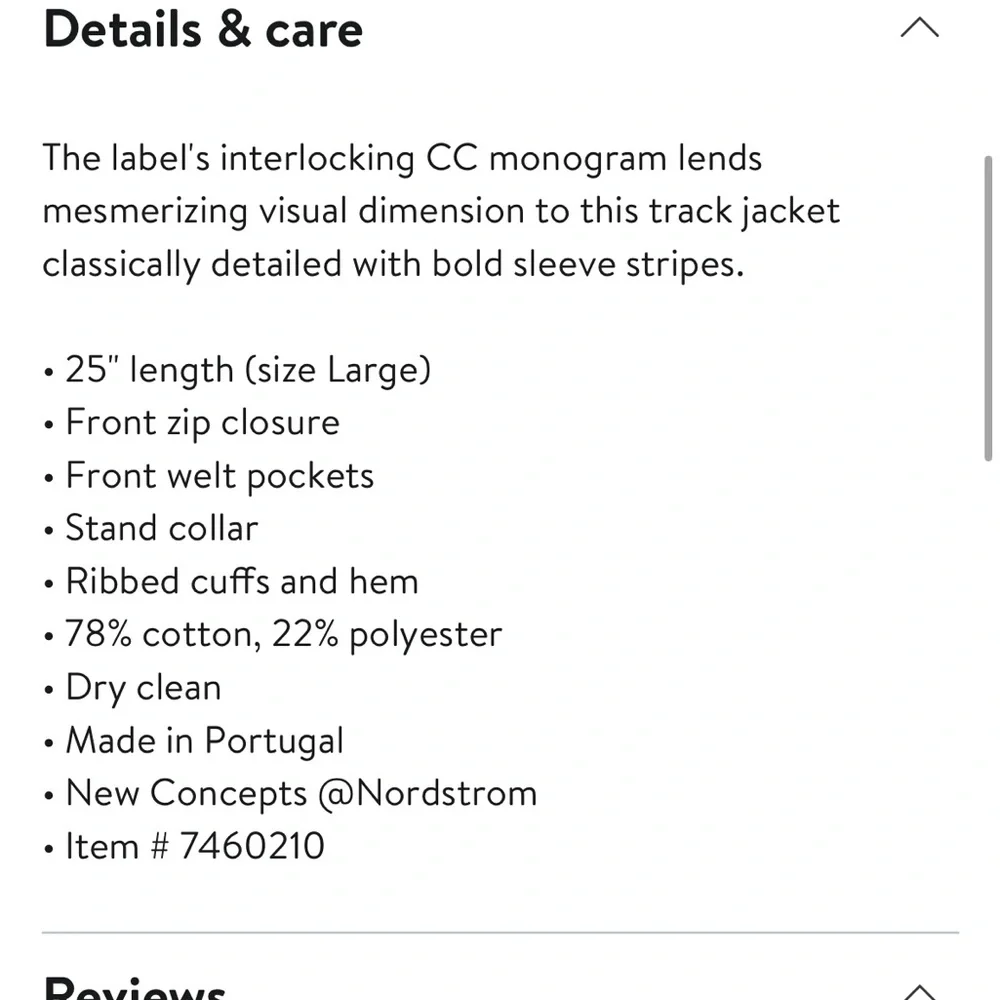Click the Ribbed cuffs and hem bullet
Viewport: 1000px width, 1000px height.
coord(242,582)
